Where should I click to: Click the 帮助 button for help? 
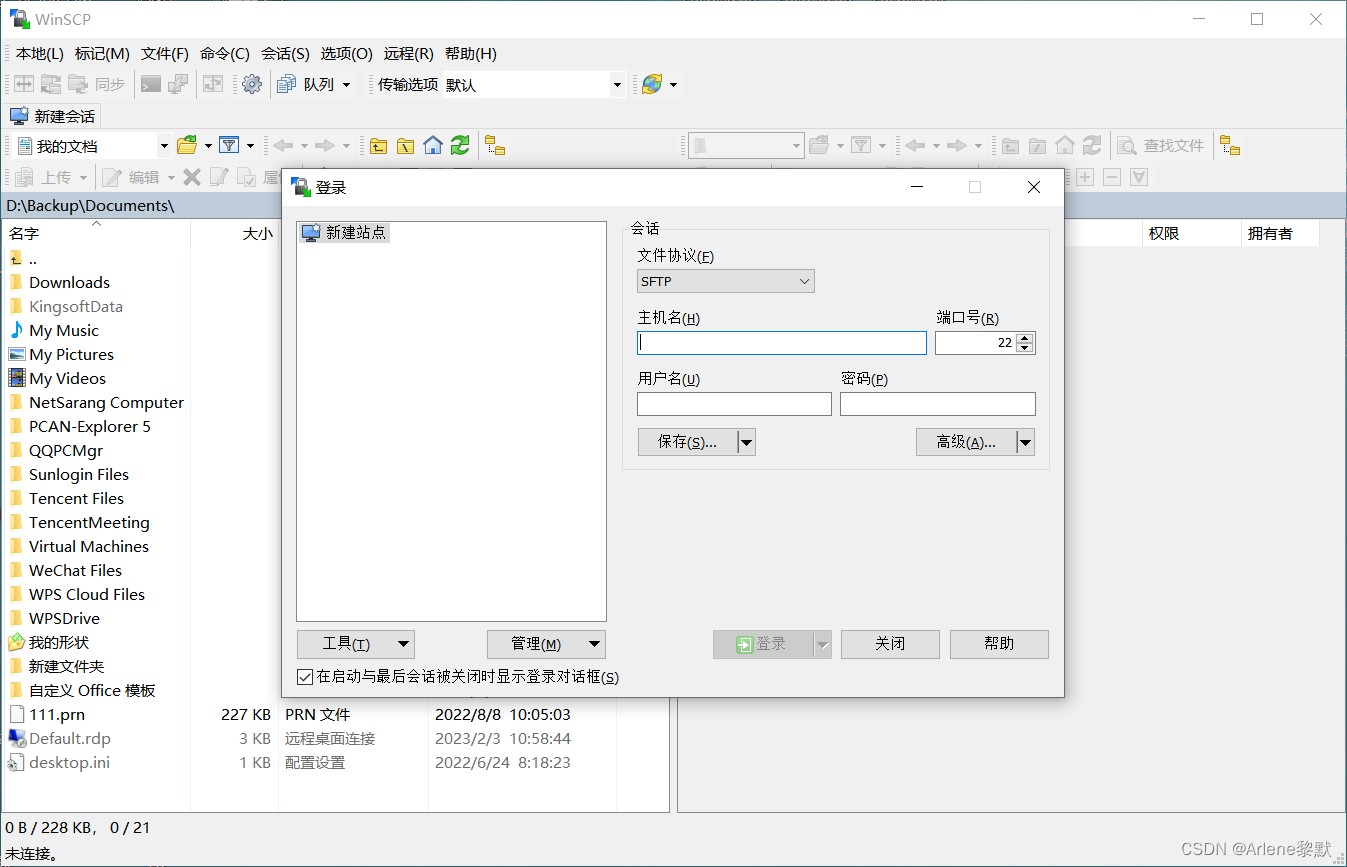[x=998, y=644]
